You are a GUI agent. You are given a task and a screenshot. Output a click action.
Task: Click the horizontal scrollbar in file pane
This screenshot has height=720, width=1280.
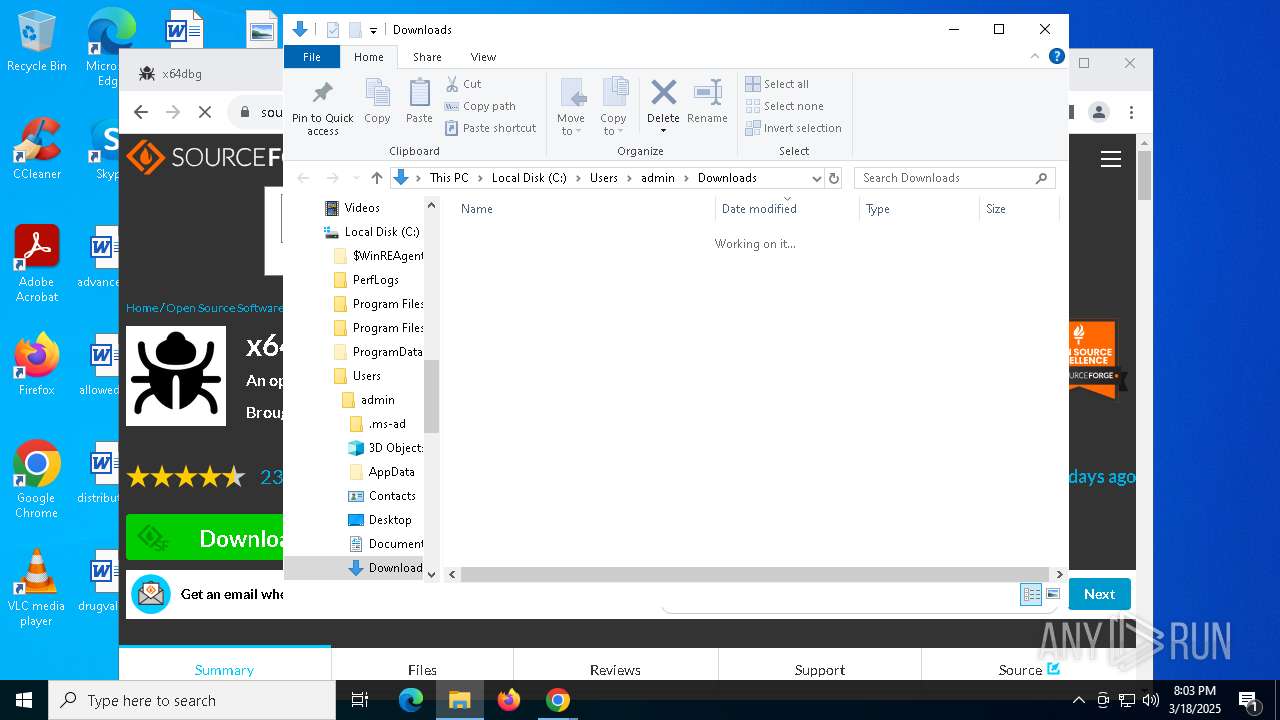coord(756,574)
